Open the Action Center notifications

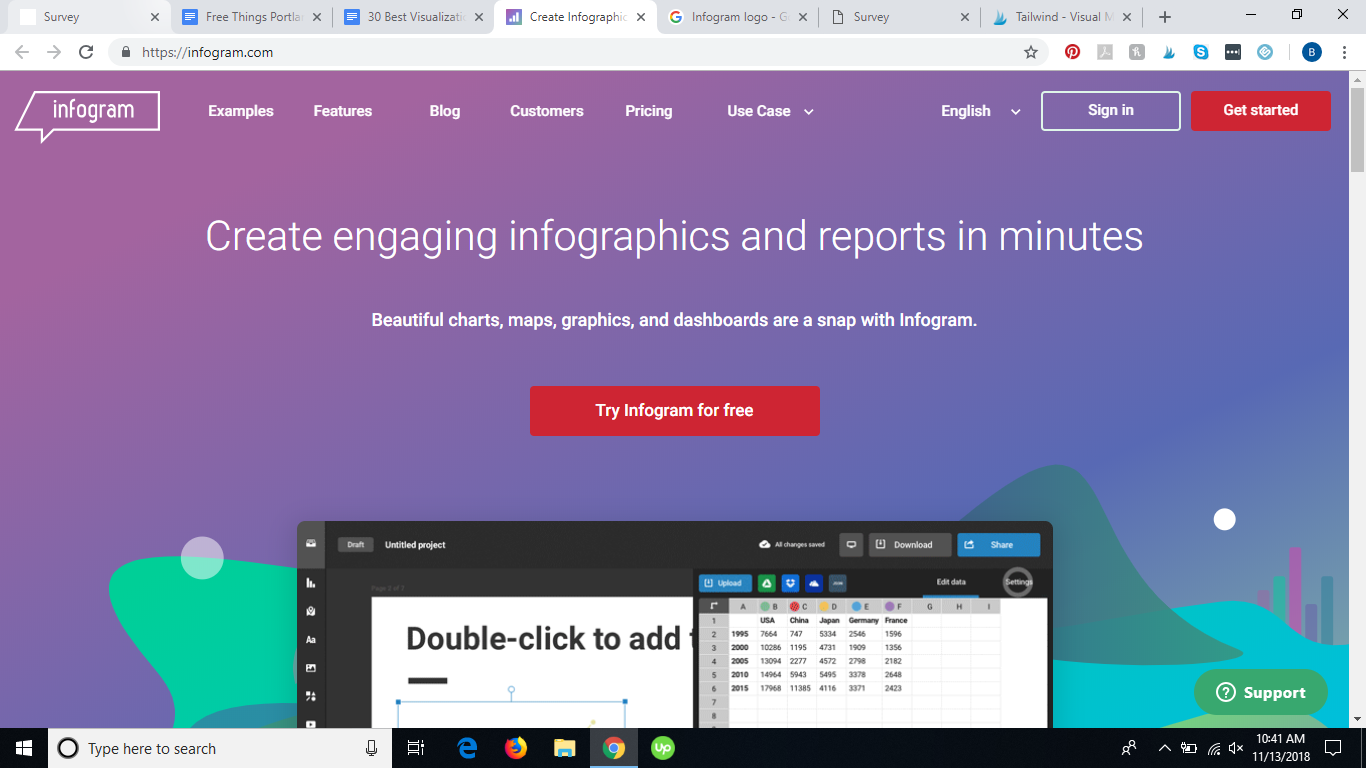tap(1333, 748)
